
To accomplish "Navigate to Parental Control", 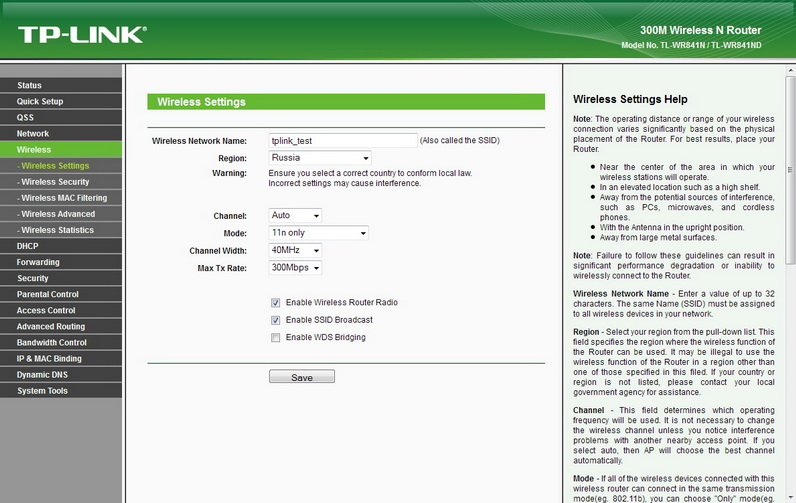I will pyautogui.click(x=48, y=294).
